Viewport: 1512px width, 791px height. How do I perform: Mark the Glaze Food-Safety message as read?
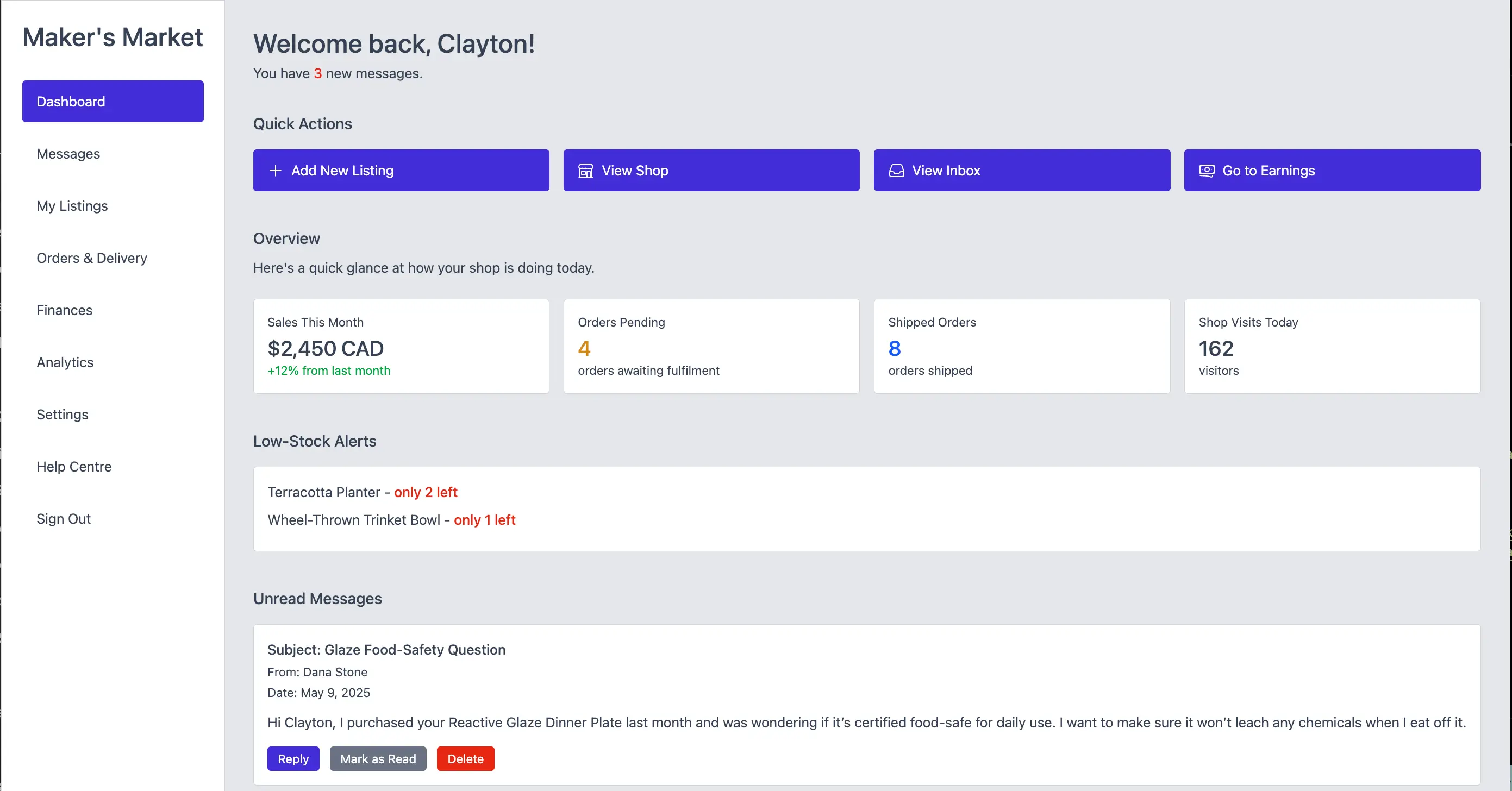click(377, 758)
